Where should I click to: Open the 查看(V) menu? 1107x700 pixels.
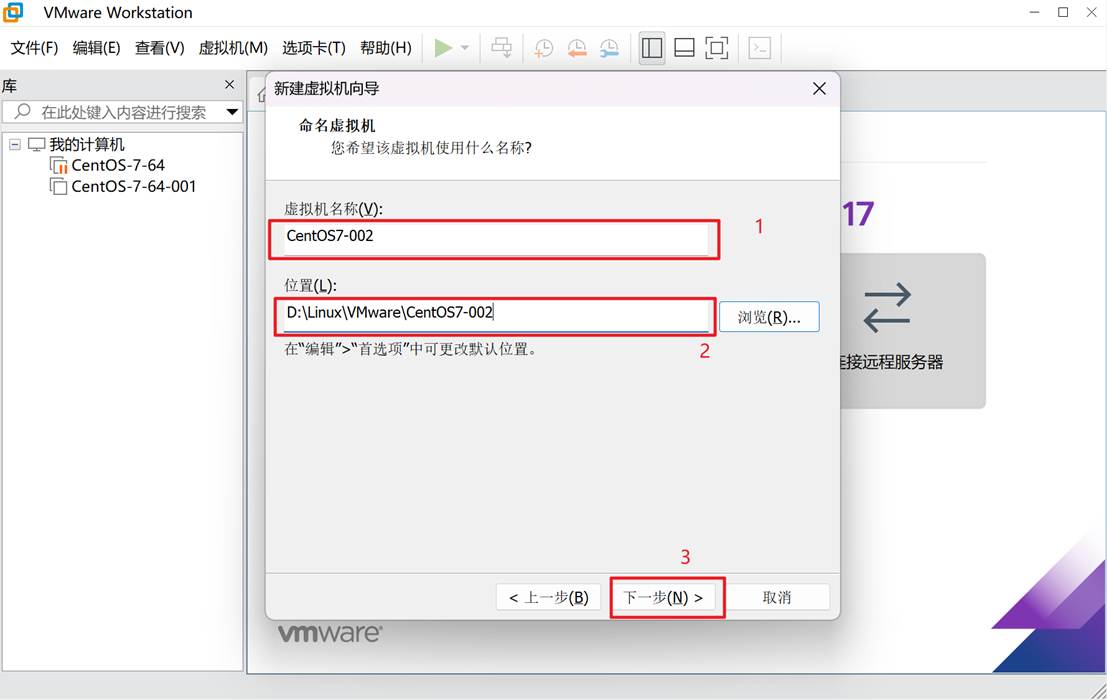coord(160,48)
